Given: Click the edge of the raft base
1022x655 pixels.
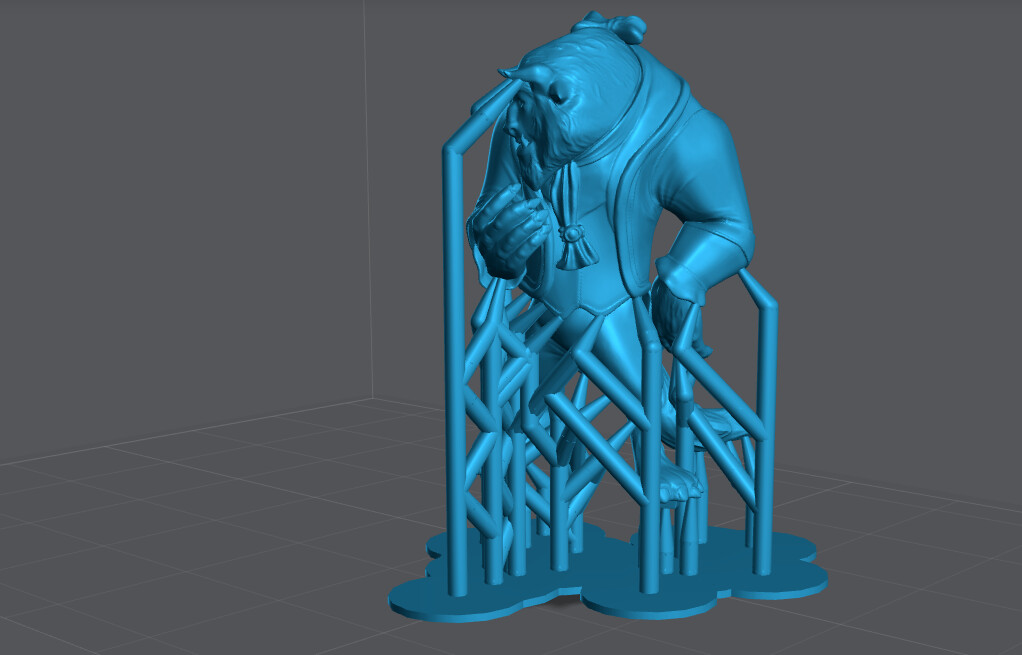Looking at the screenshot, I should 420,610.
